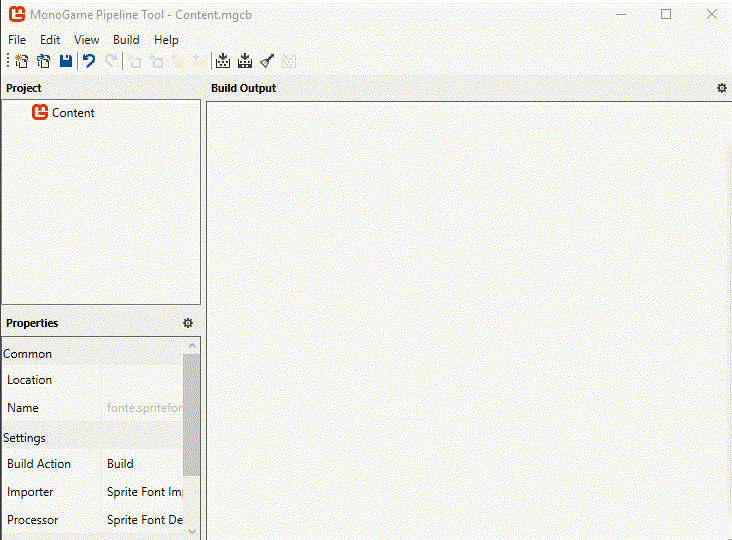
Task: Click the properties scrollbar down arrow
Action: coord(192,532)
